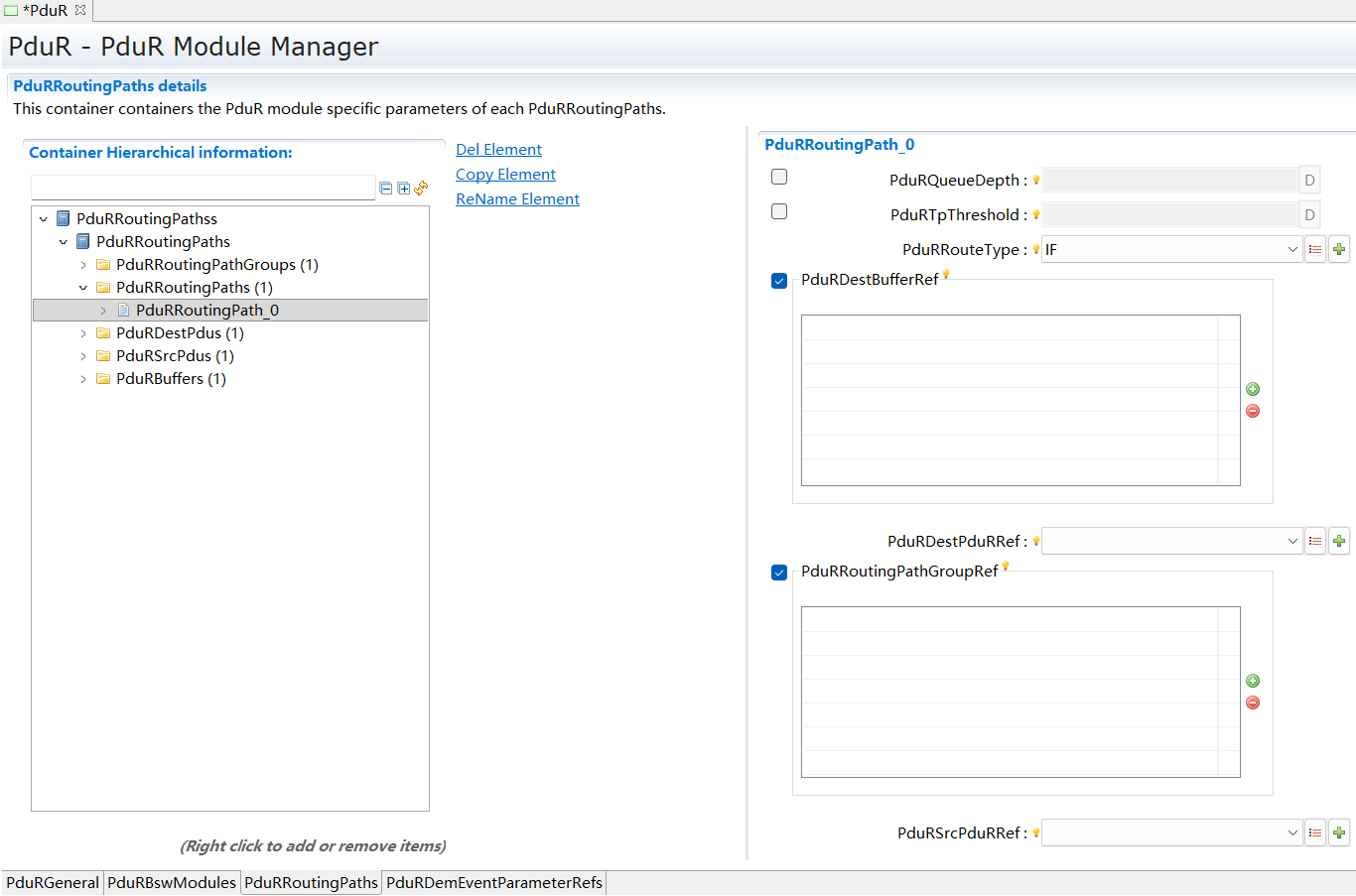Screen dimensions: 1356x896
Task: Uncheck the PduRDestBufferRef checkbox
Action: (x=778, y=281)
